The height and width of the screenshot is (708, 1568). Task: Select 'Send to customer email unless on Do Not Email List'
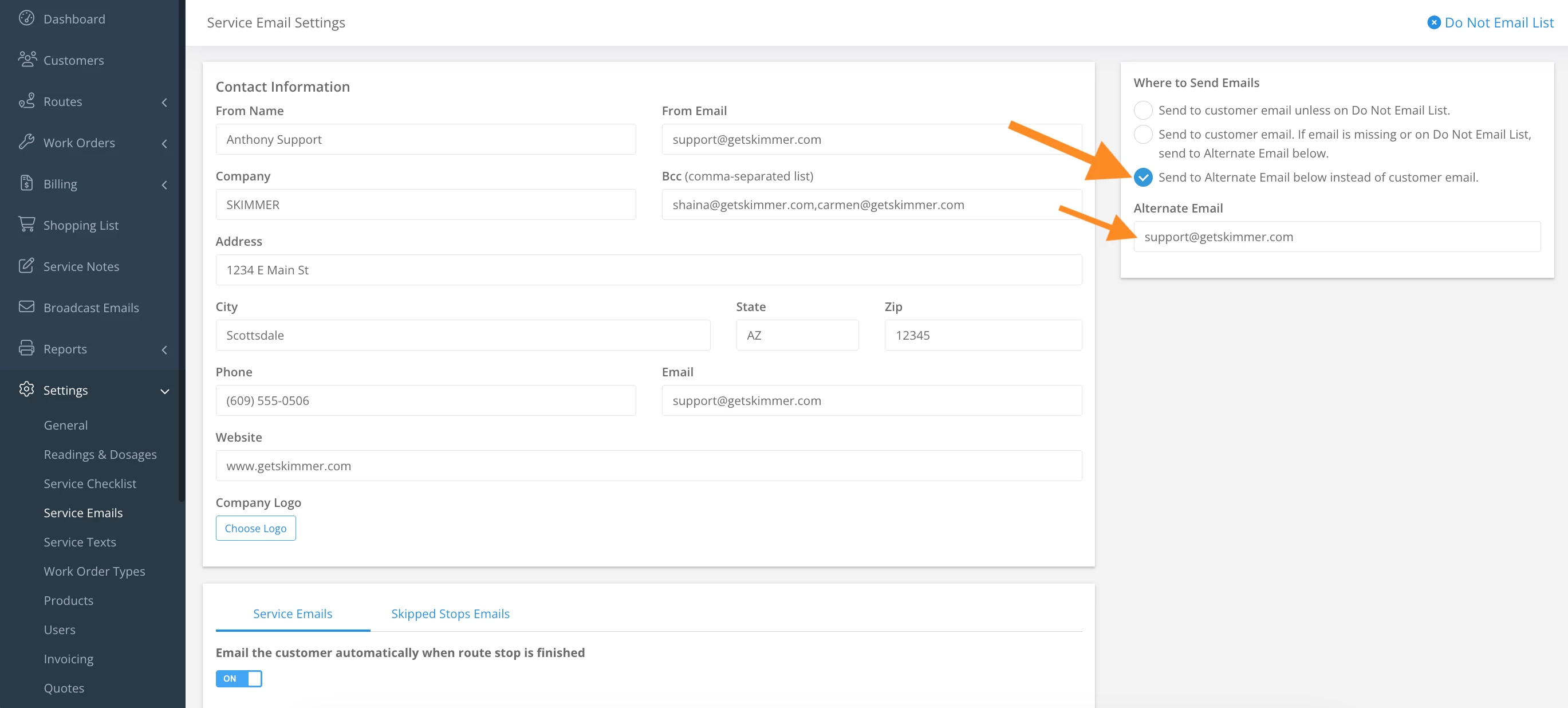(1142, 110)
